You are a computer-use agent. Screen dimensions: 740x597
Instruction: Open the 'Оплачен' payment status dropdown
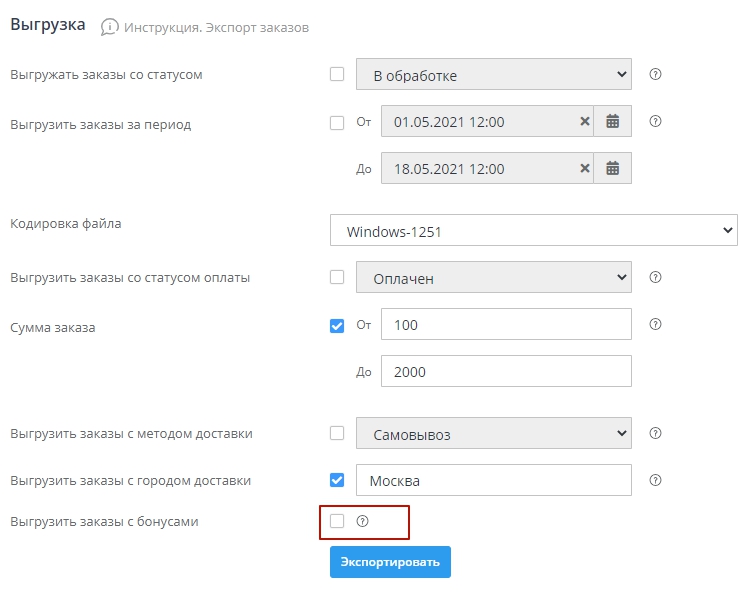[494, 277]
